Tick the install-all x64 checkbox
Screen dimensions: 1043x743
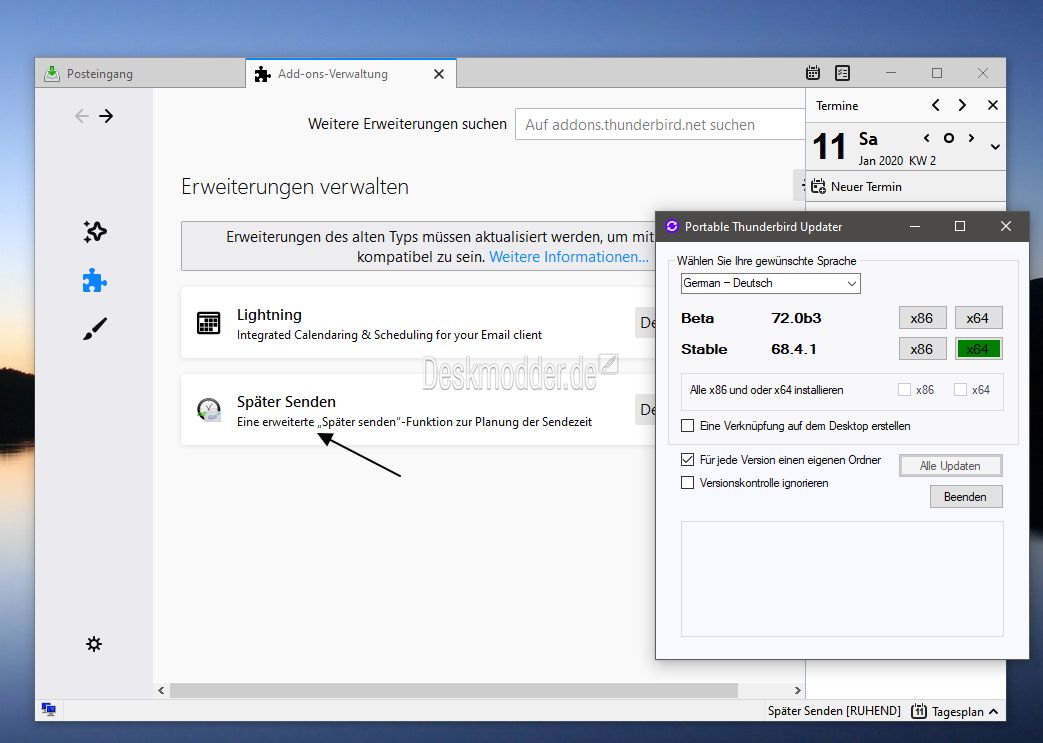coord(960,390)
